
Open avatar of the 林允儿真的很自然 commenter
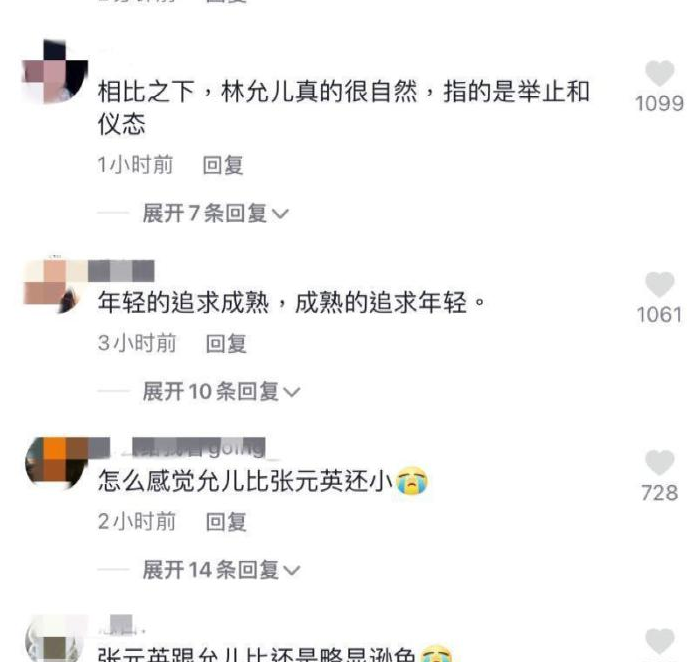55,72
